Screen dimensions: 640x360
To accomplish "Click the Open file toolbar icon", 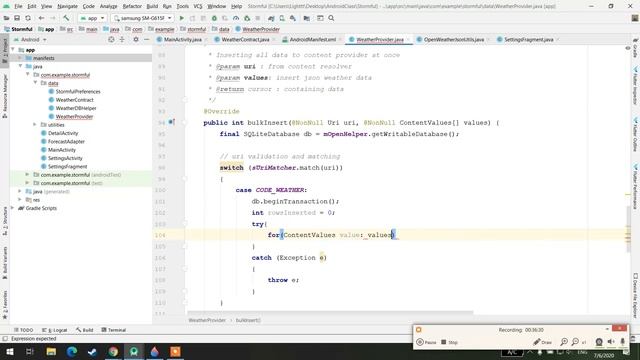I will [6, 18].
